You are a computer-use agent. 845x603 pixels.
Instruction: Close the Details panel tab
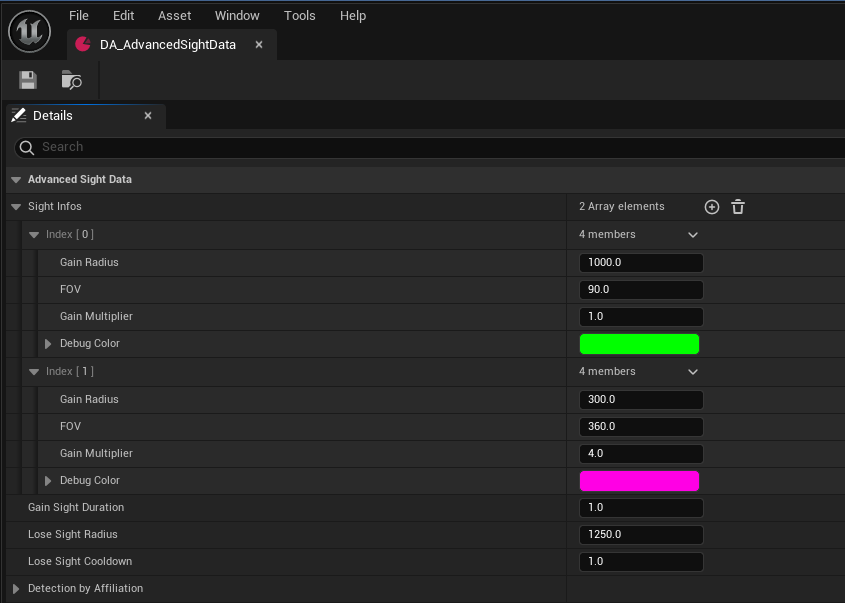coord(148,115)
